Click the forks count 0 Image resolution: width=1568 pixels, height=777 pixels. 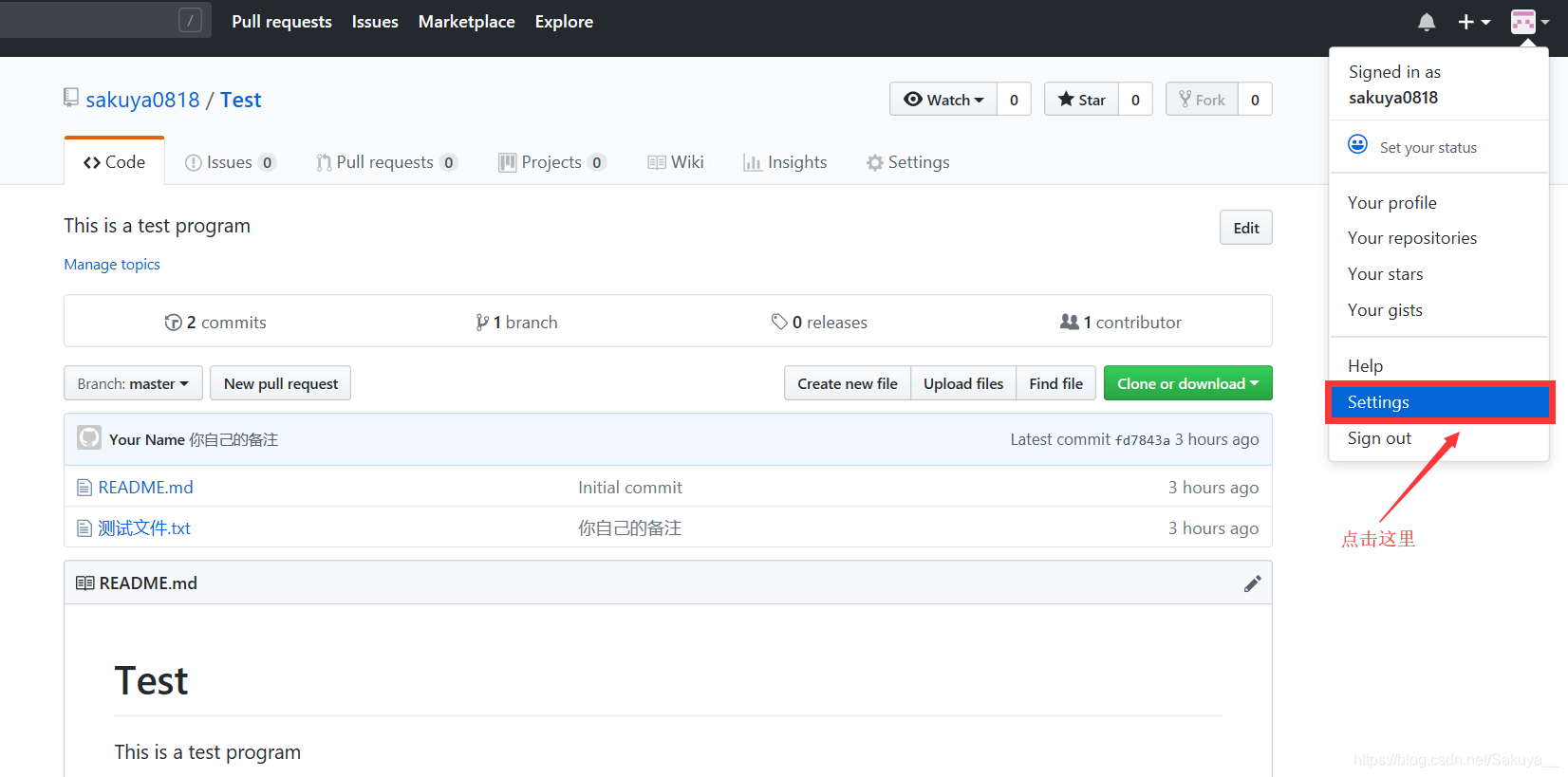[x=1255, y=100]
